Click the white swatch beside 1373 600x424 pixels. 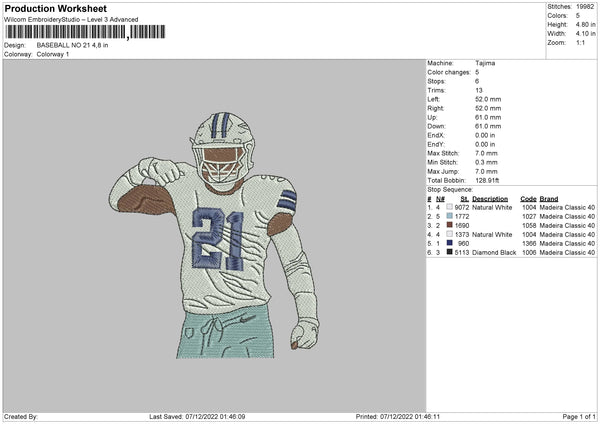tap(449, 234)
